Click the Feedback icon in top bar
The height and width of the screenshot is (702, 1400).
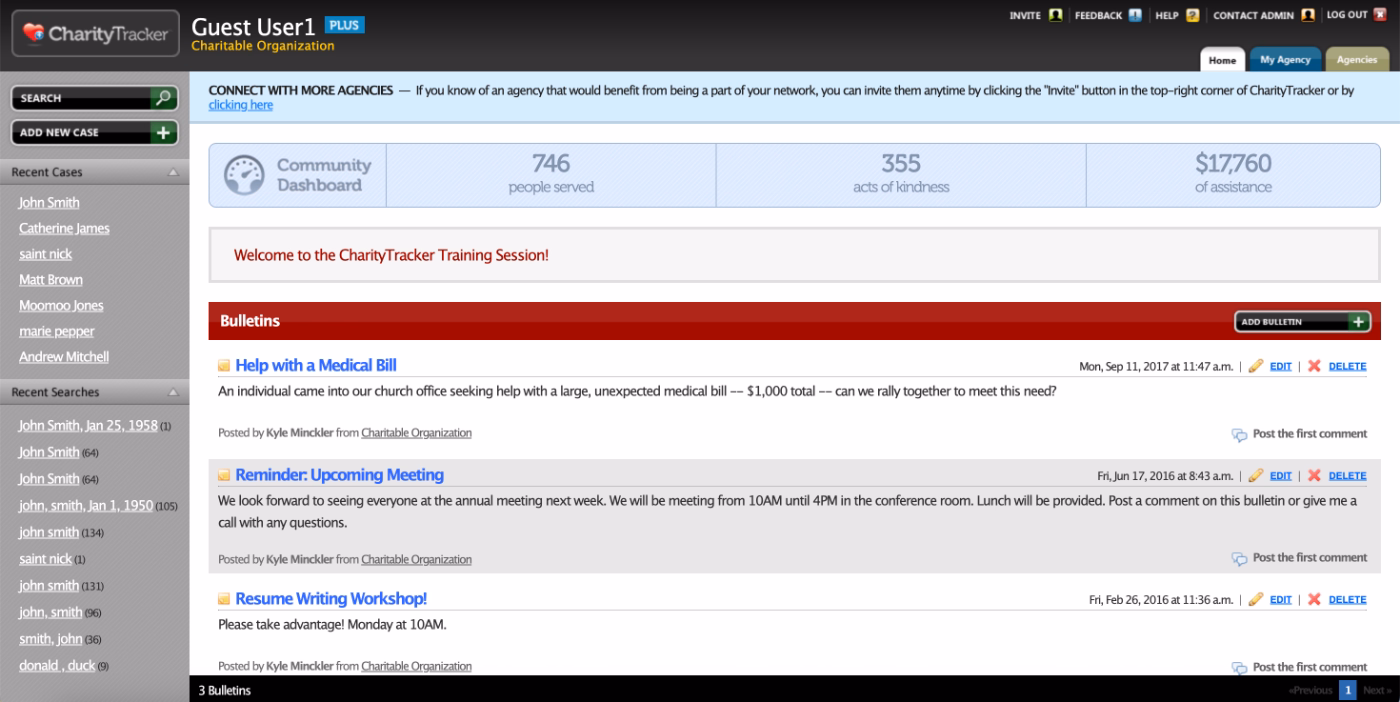pyautogui.click(x=1135, y=15)
